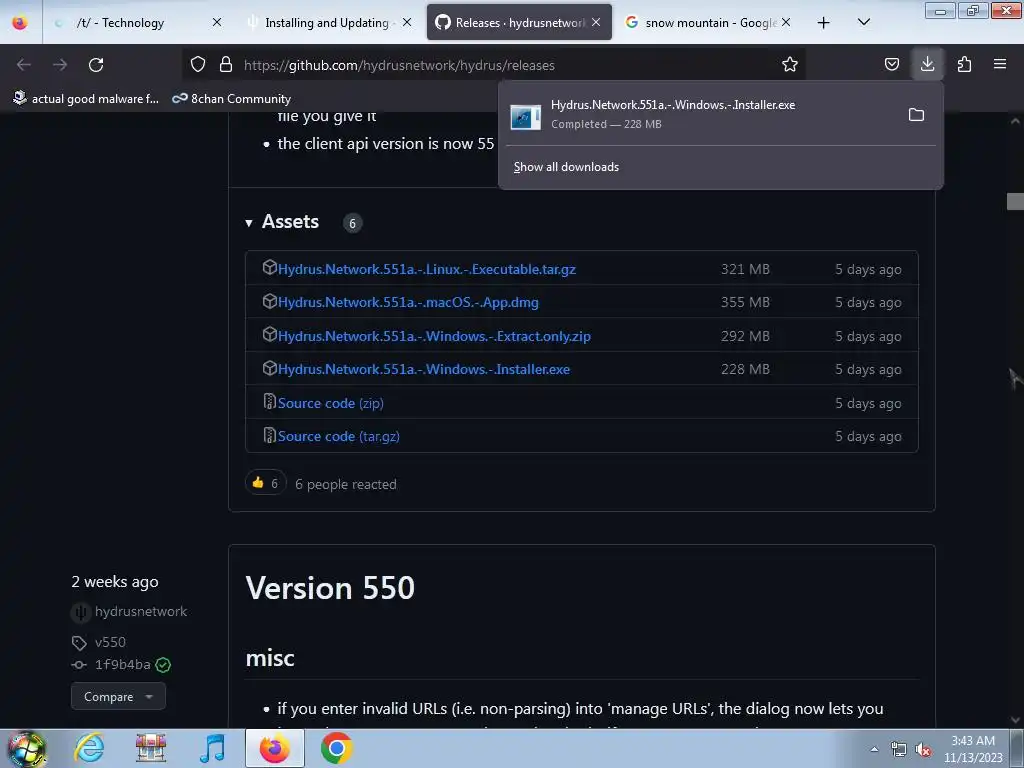Open the extensions puzzle icon

tap(964, 64)
